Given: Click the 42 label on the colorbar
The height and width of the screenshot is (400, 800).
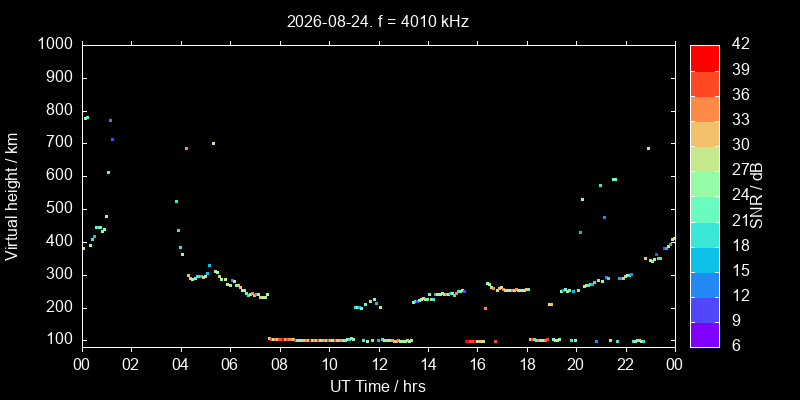Looking at the screenshot, I should point(740,44).
